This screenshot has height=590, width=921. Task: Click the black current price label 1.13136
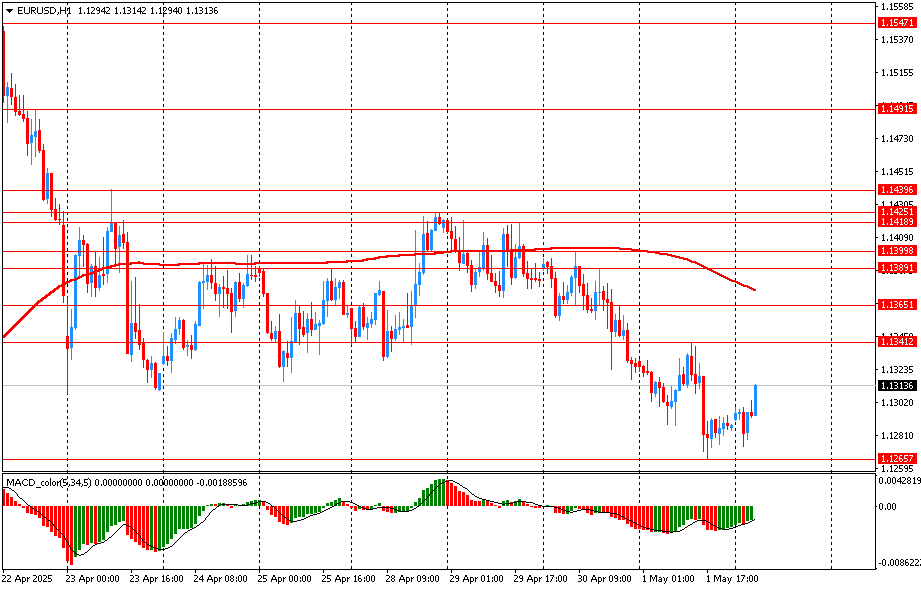click(x=897, y=386)
